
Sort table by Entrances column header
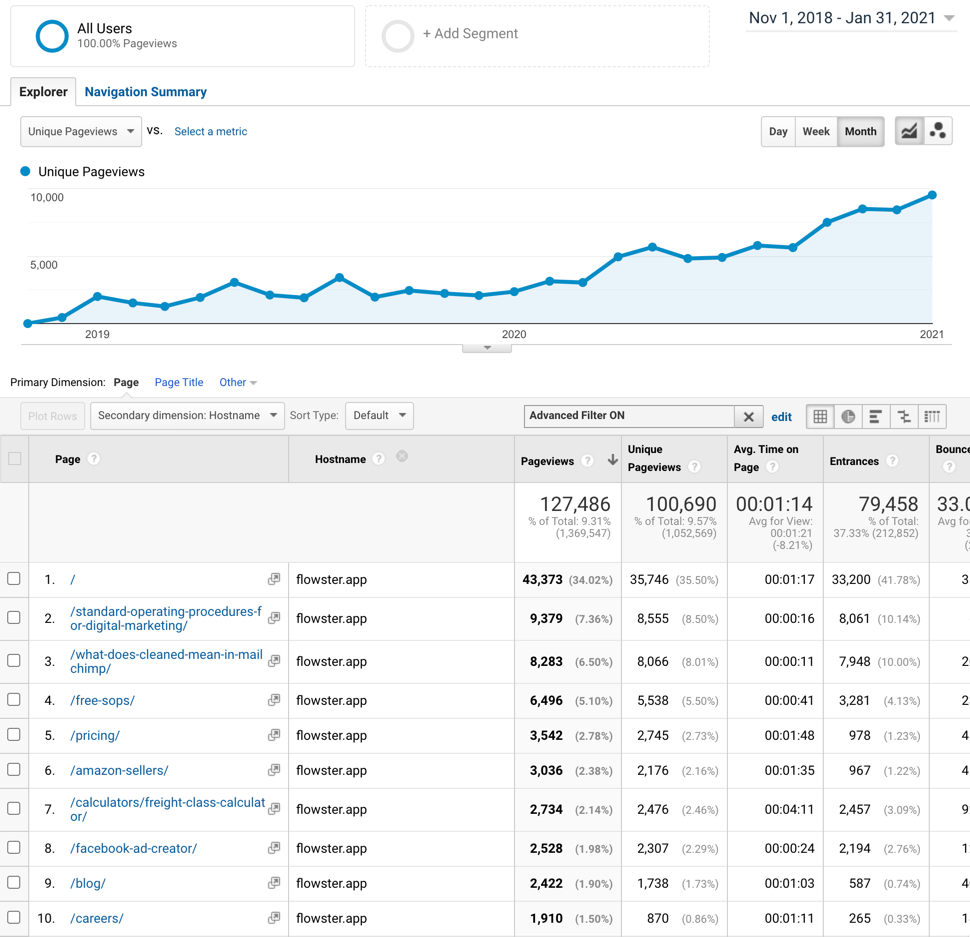click(854, 461)
